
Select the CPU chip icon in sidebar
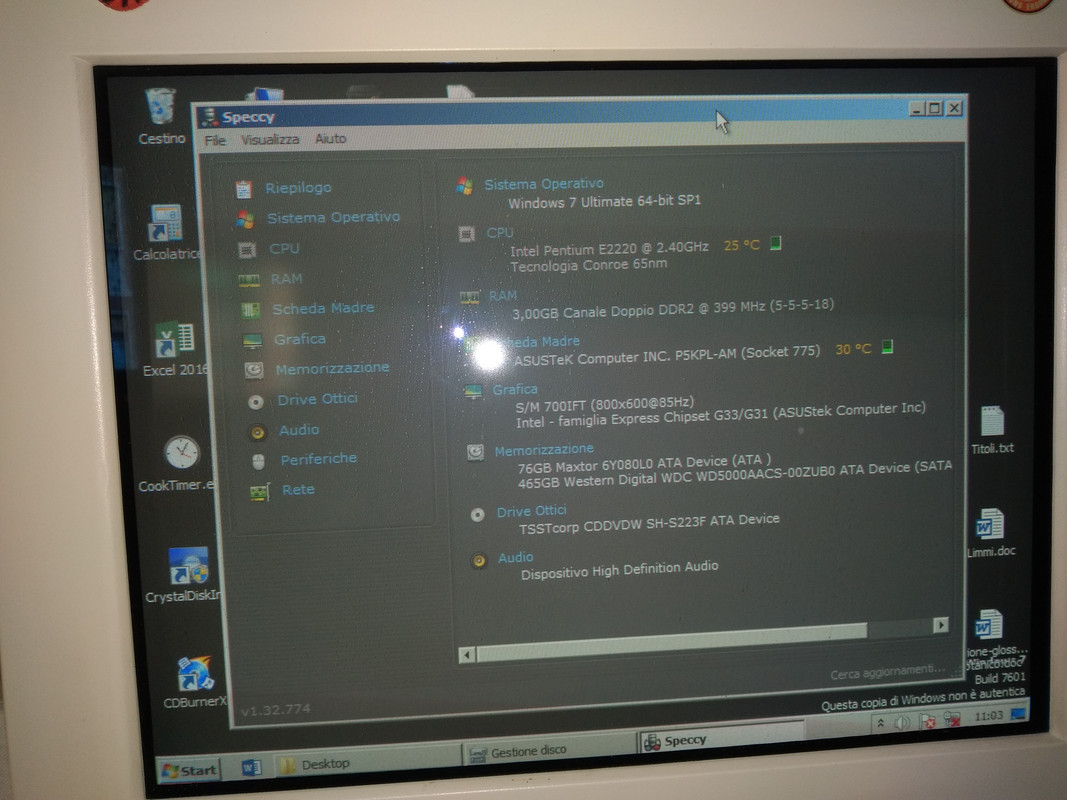coord(247,250)
